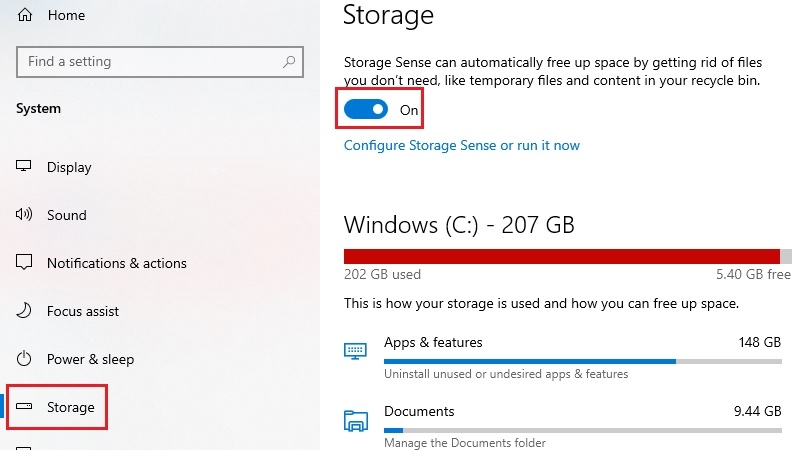Turn off the Storage Sense toggle
The width and height of the screenshot is (800, 450).
[x=366, y=109]
